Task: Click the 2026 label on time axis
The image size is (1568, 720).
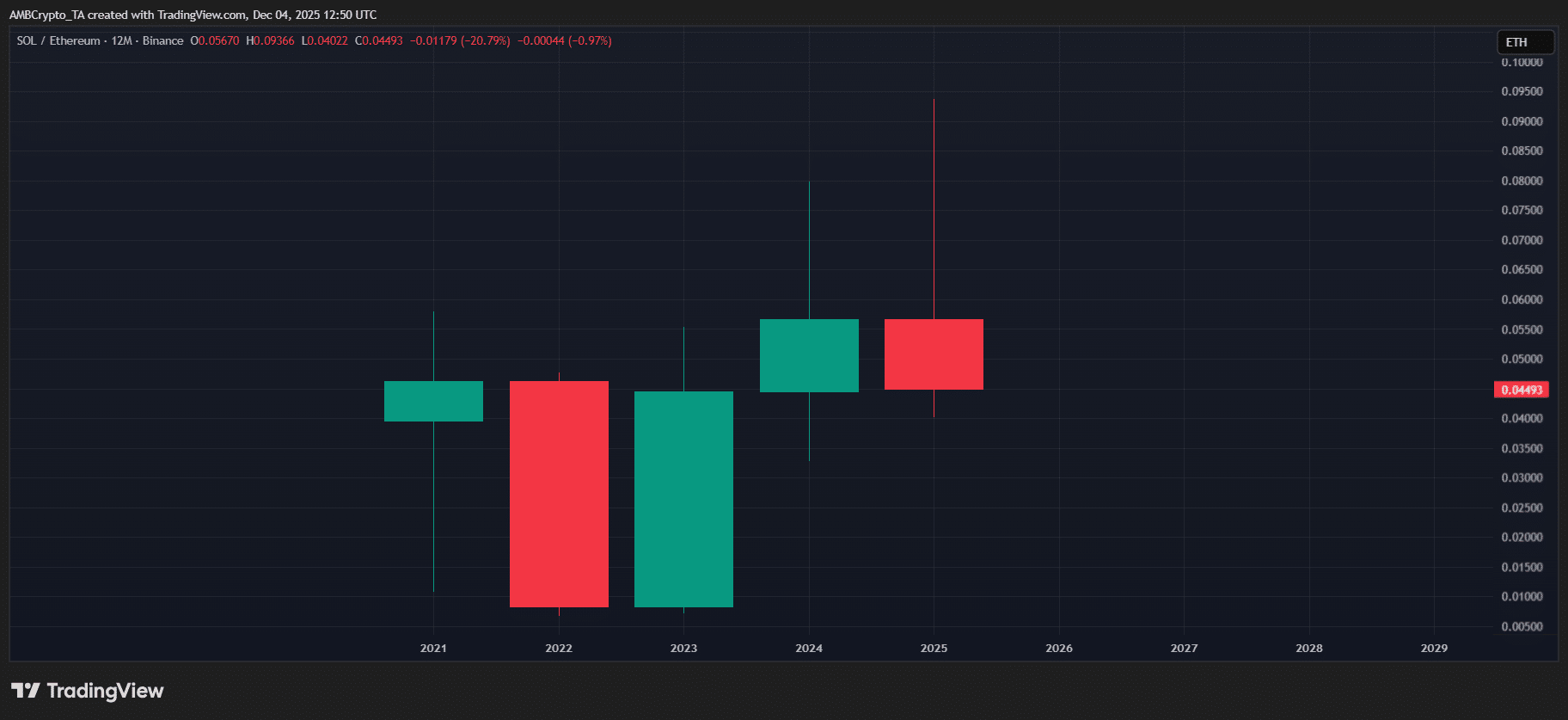Action: click(1058, 648)
